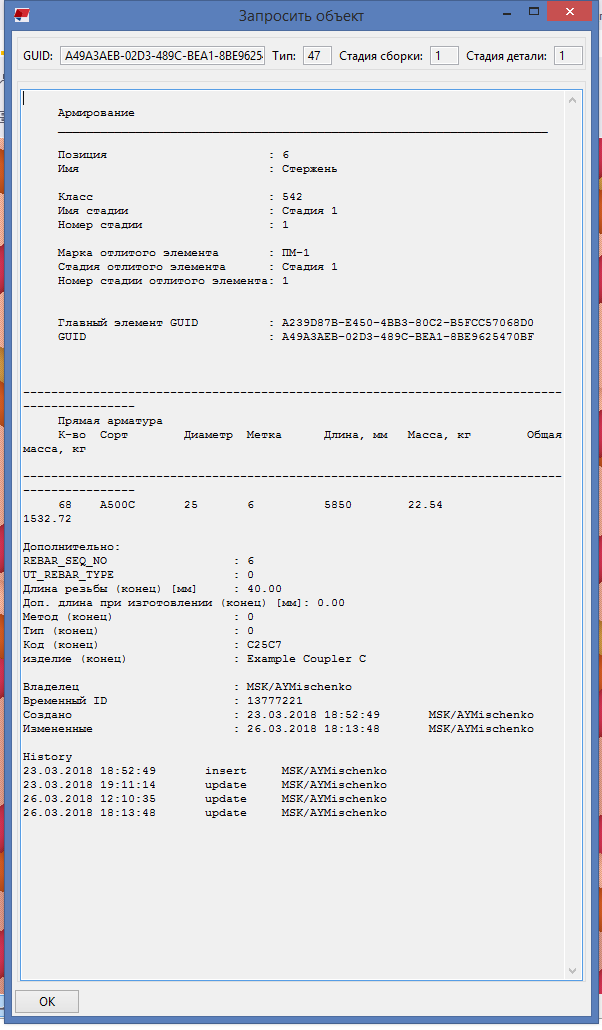Viewport: 602px width, 1030px height.
Task: Maximize the Запросить объект window
Action: (x=532, y=11)
